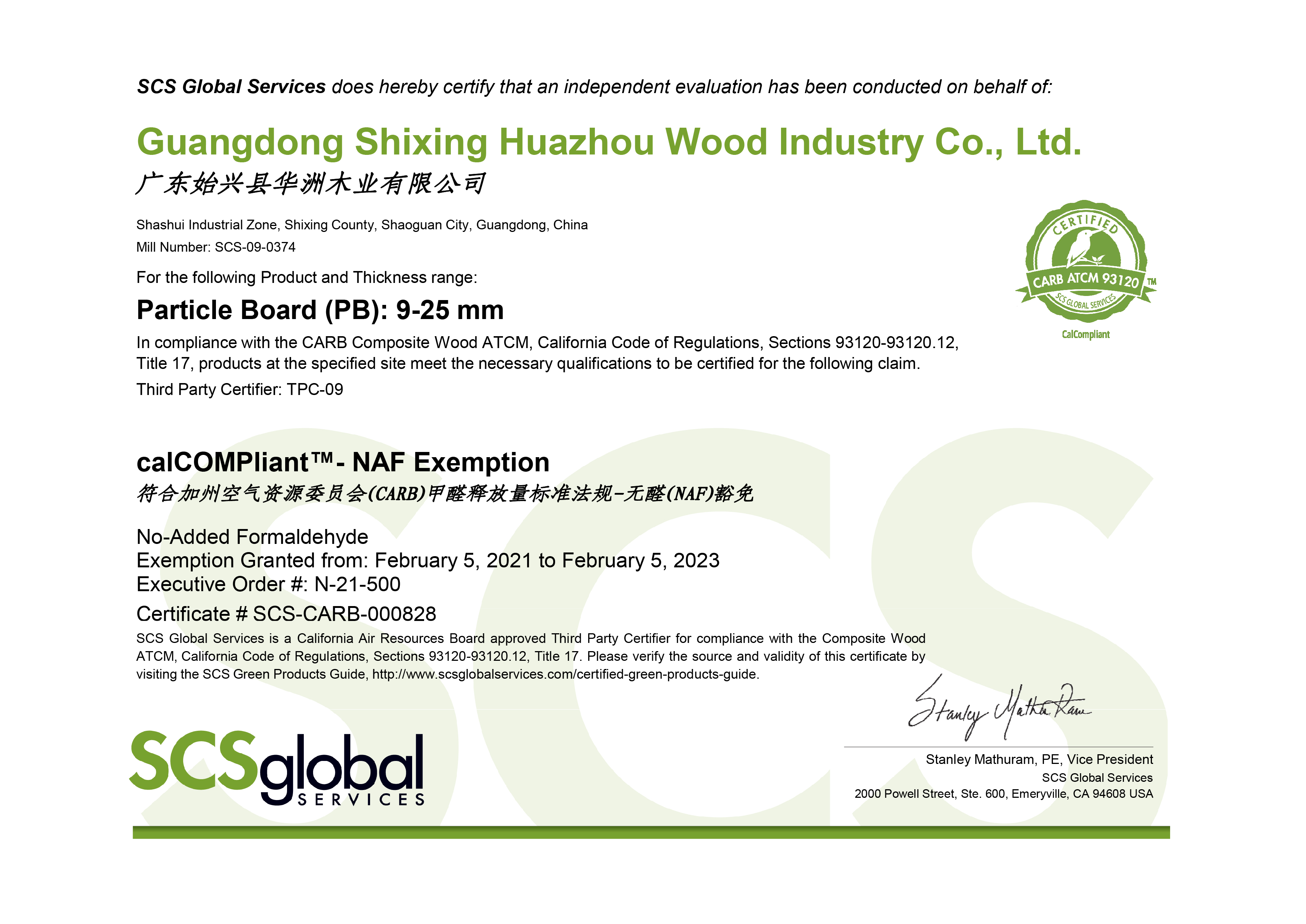Click the trademark symbol beside the seal
The height and width of the screenshot is (924, 1306).
coord(1151,282)
